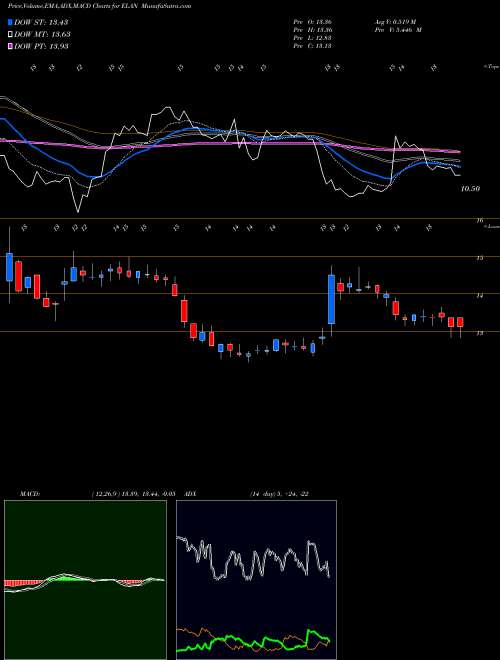Click the tall blue candlestick in the rally

tap(332, 299)
